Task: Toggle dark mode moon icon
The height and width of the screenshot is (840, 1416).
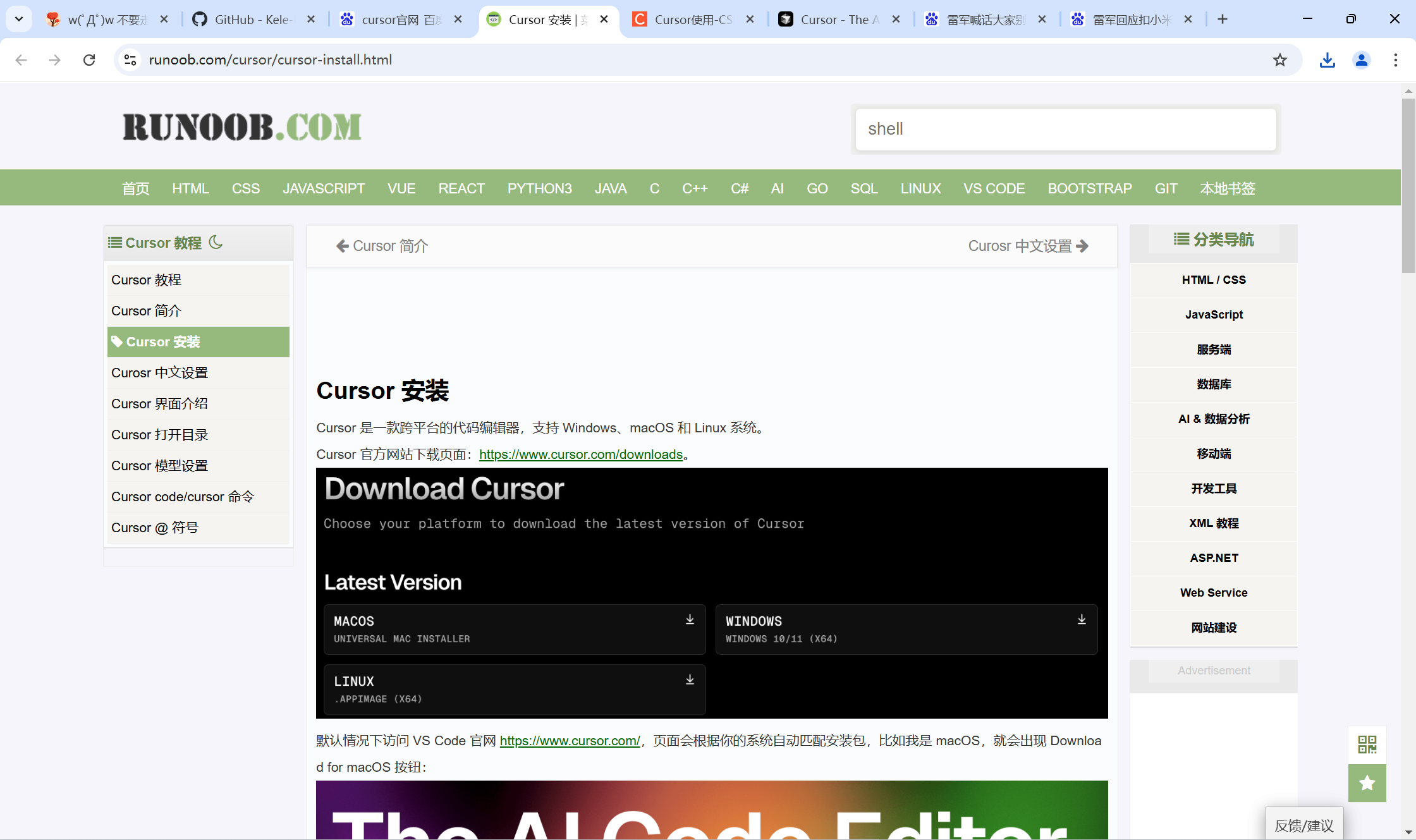Action: (x=216, y=242)
